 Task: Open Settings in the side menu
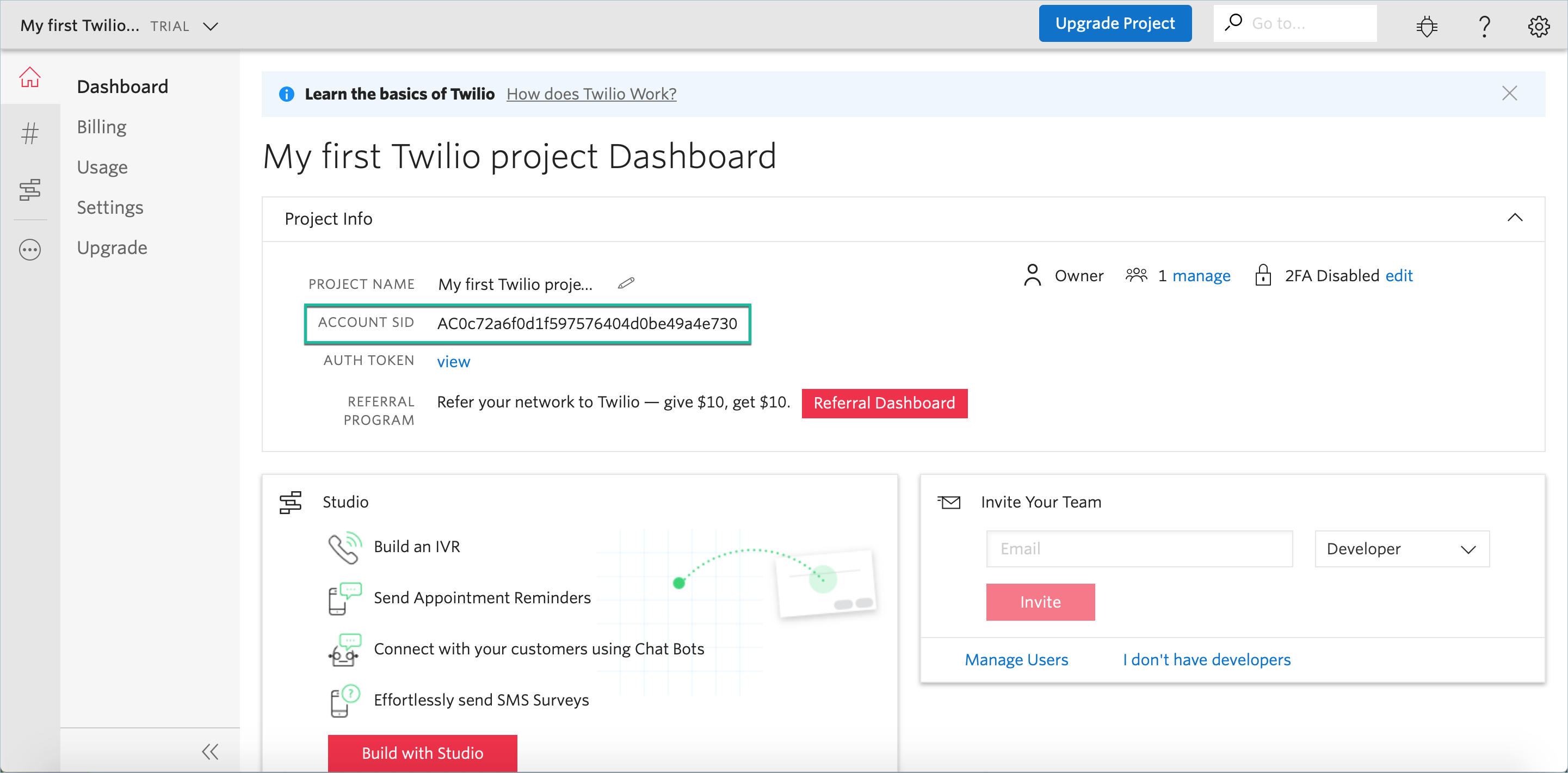click(x=110, y=207)
